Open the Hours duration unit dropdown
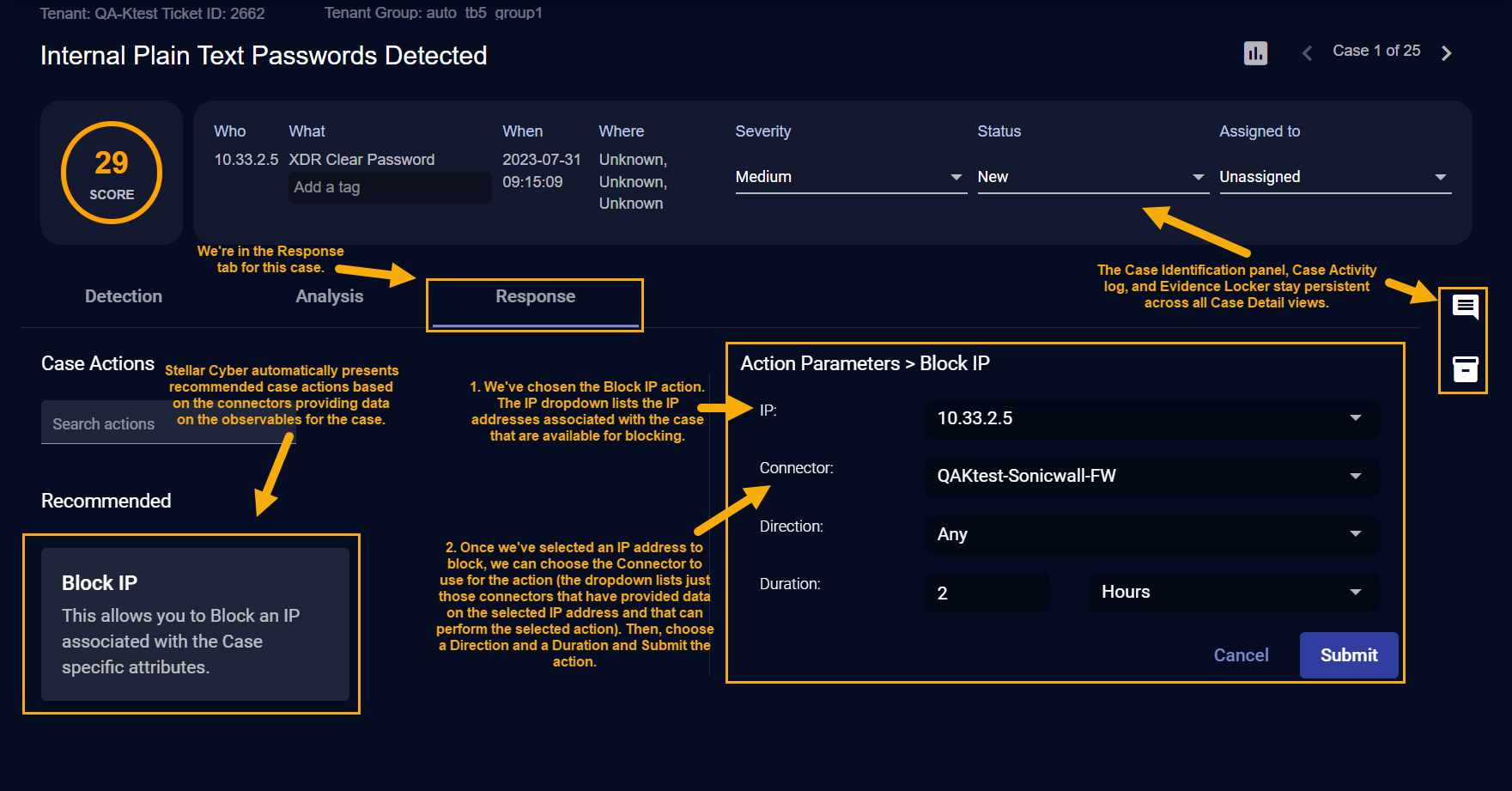 (x=1233, y=593)
